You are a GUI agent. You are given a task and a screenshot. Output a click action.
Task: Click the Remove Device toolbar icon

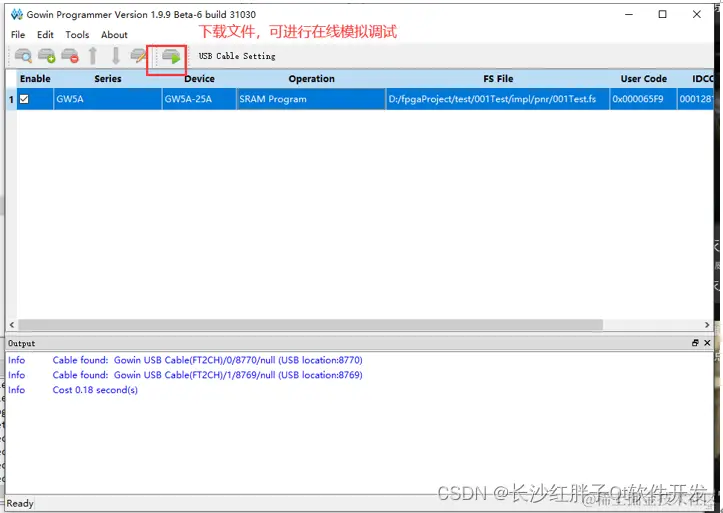coord(70,56)
